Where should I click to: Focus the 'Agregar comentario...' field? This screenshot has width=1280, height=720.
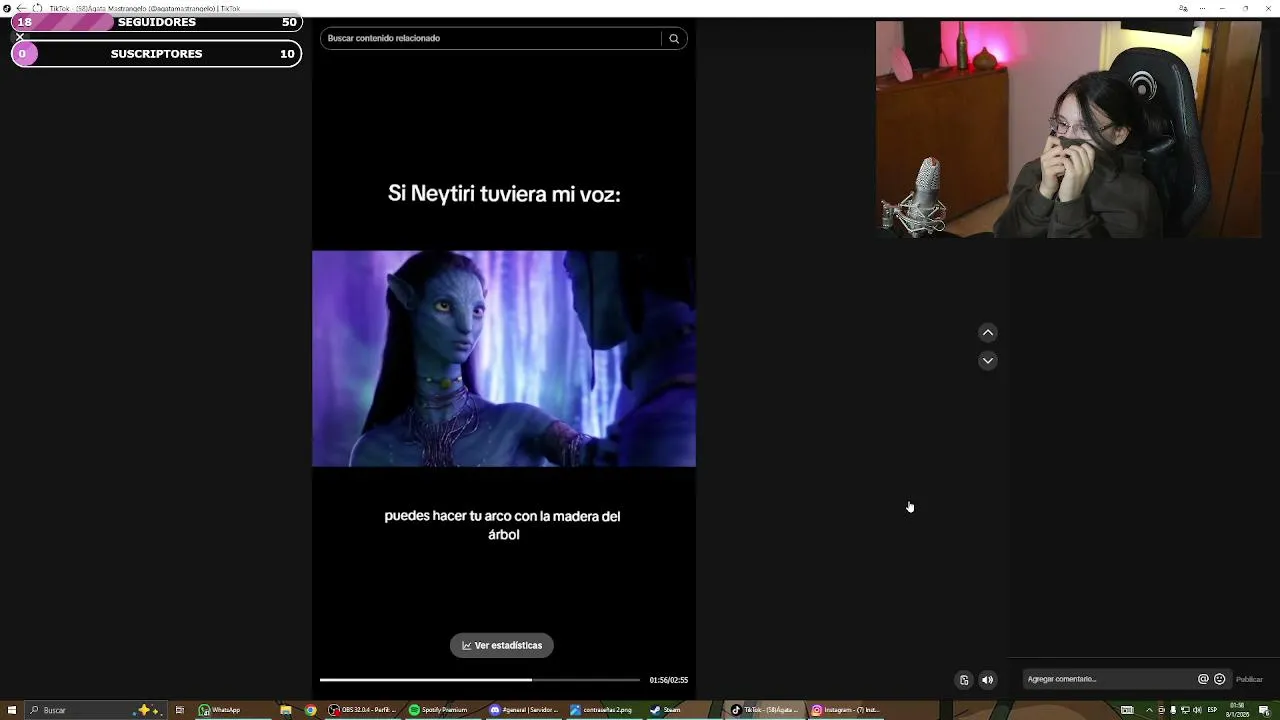point(1108,679)
